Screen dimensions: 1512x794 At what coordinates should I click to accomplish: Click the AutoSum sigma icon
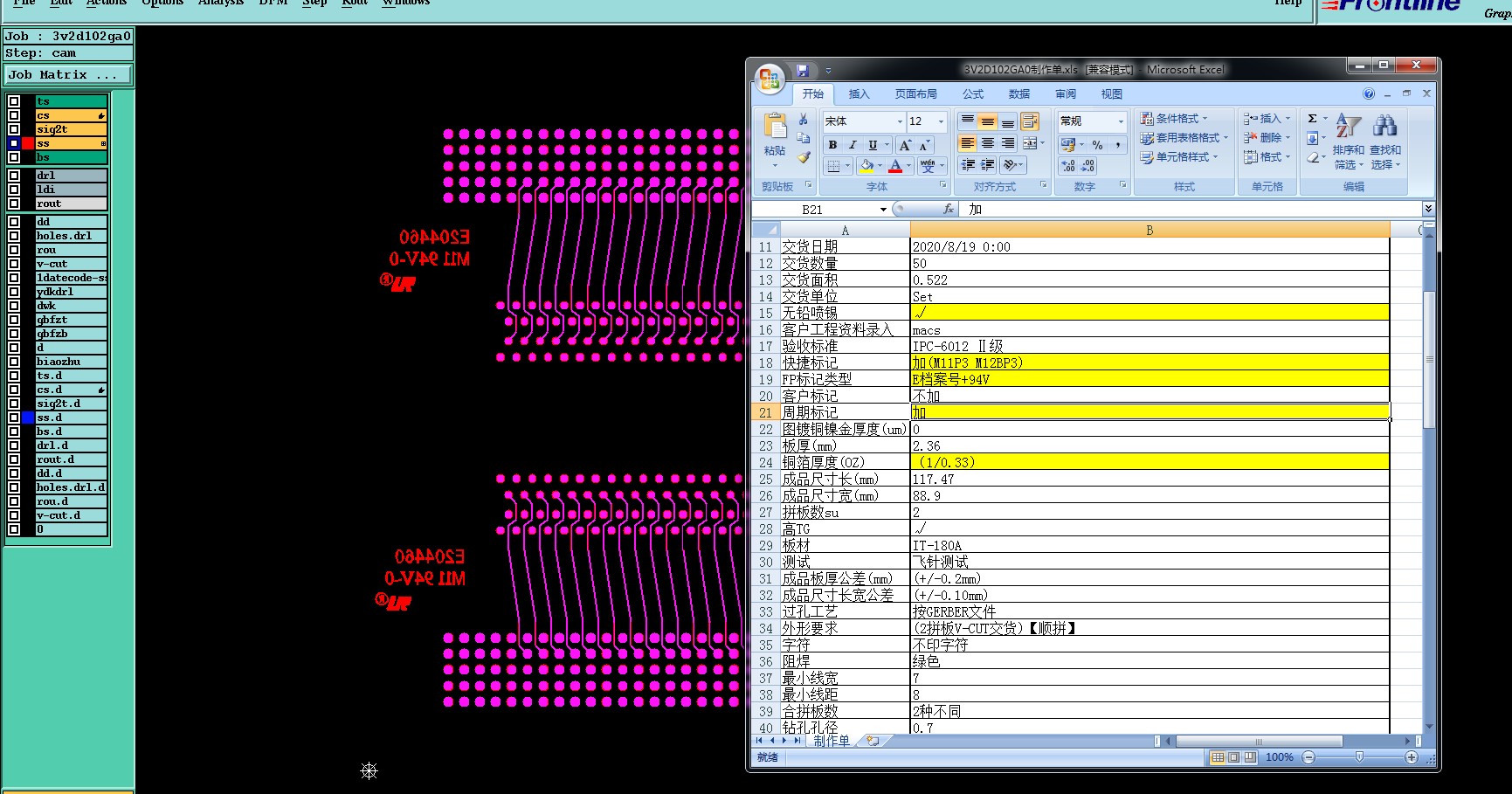(x=1312, y=119)
